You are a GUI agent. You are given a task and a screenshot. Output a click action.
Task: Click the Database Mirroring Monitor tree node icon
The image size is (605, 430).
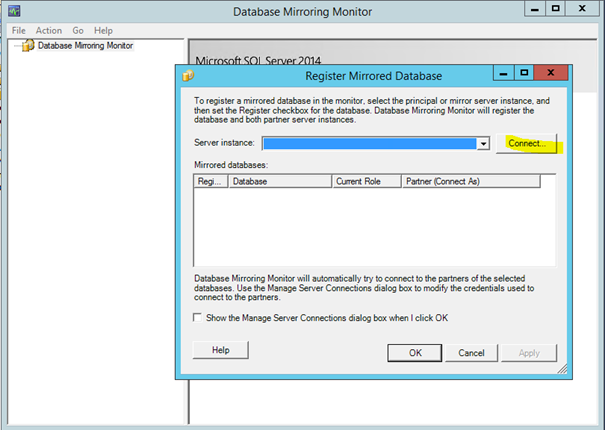(27, 45)
